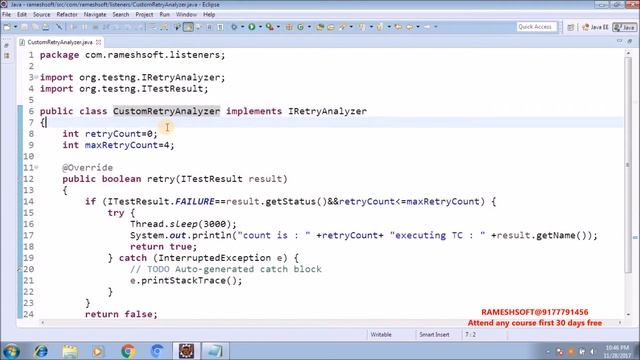Image resolution: width=640 pixels, height=360 pixels.
Task: Open the Refactor menu
Action: click(x=67, y=14)
